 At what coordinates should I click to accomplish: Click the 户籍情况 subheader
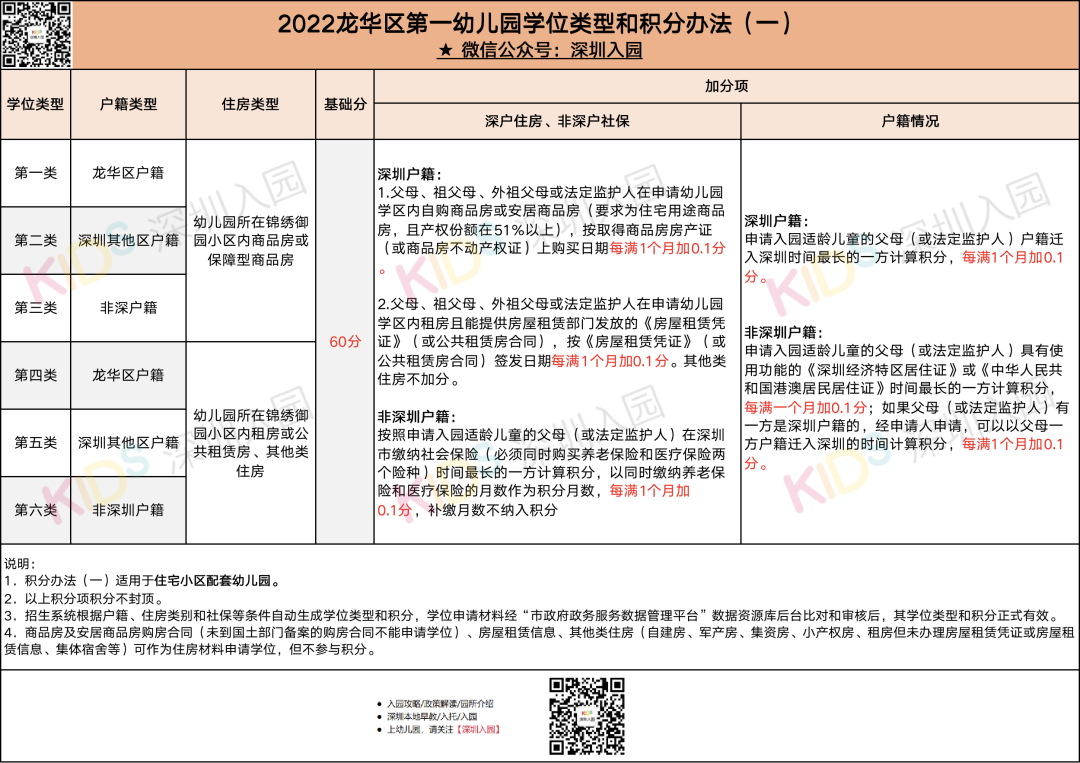910,121
